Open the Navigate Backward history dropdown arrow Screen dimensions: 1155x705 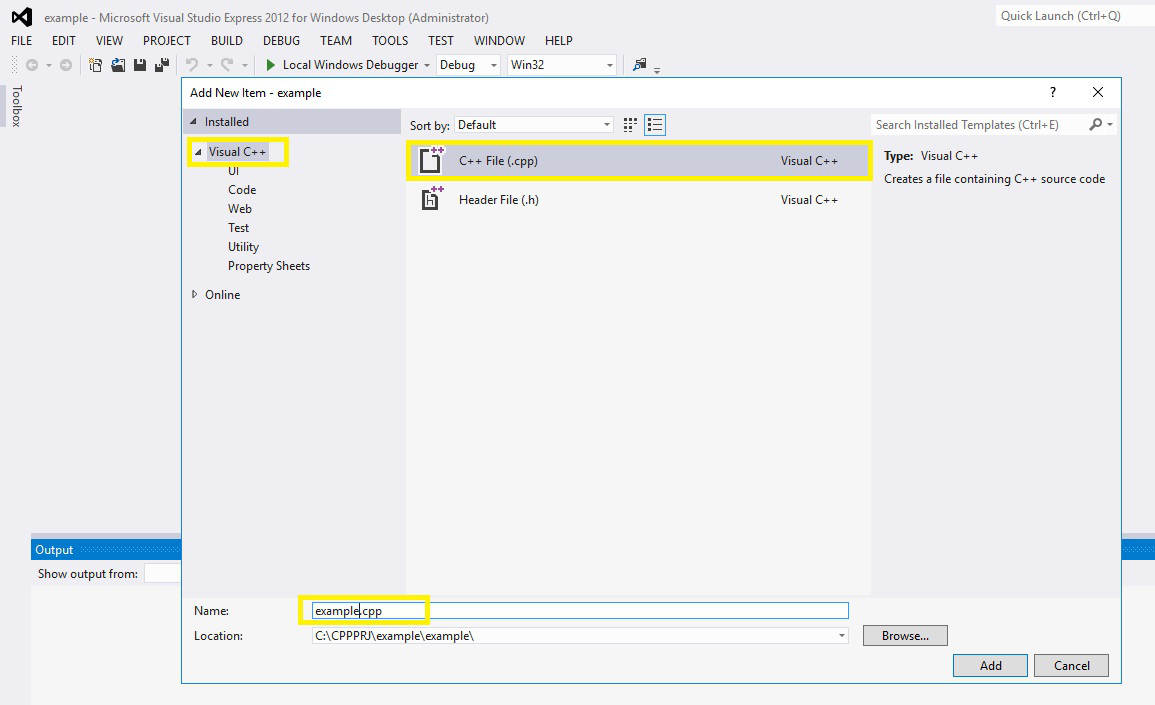(x=49, y=66)
